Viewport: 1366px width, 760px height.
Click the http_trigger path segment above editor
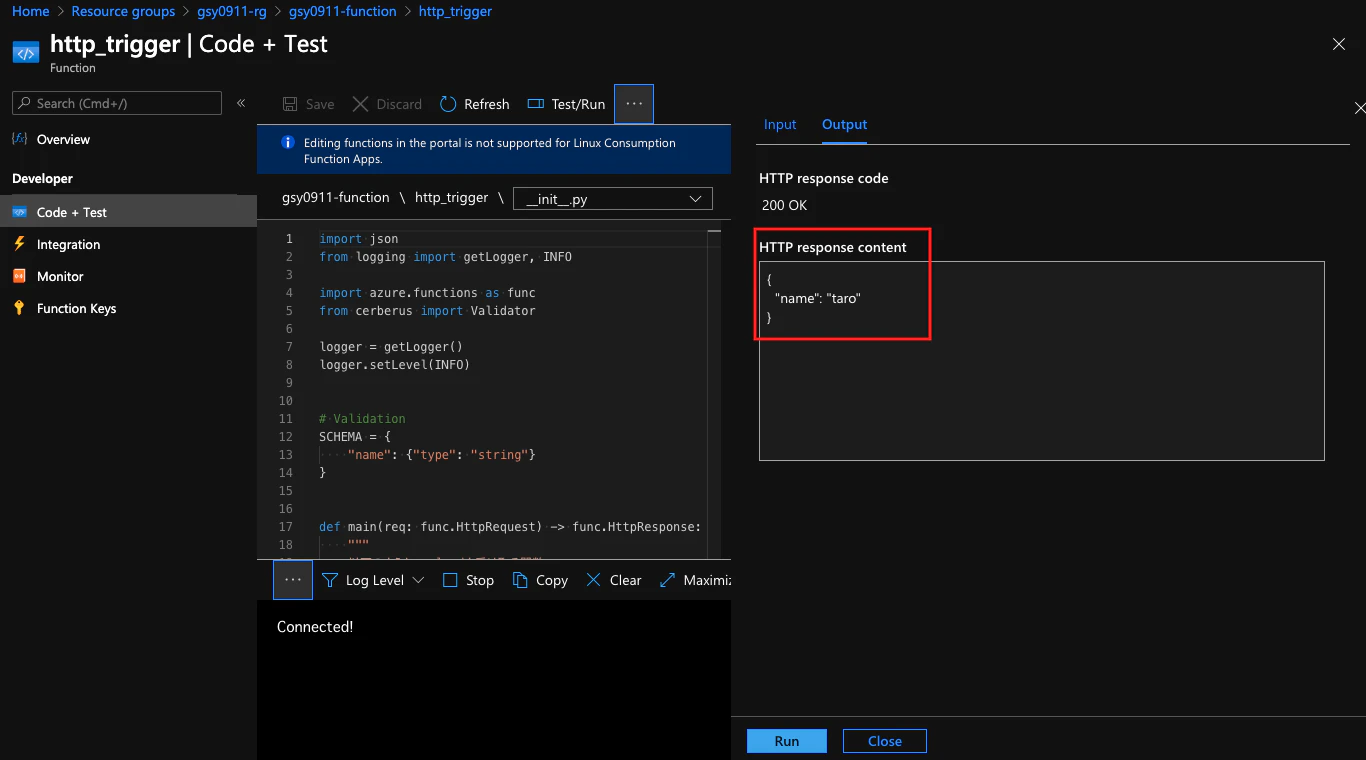pos(452,198)
